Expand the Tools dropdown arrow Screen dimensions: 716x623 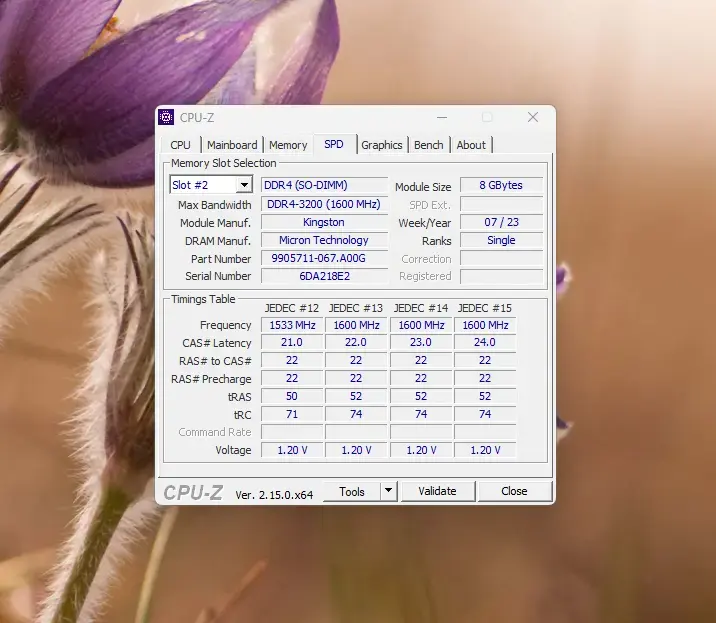(388, 491)
